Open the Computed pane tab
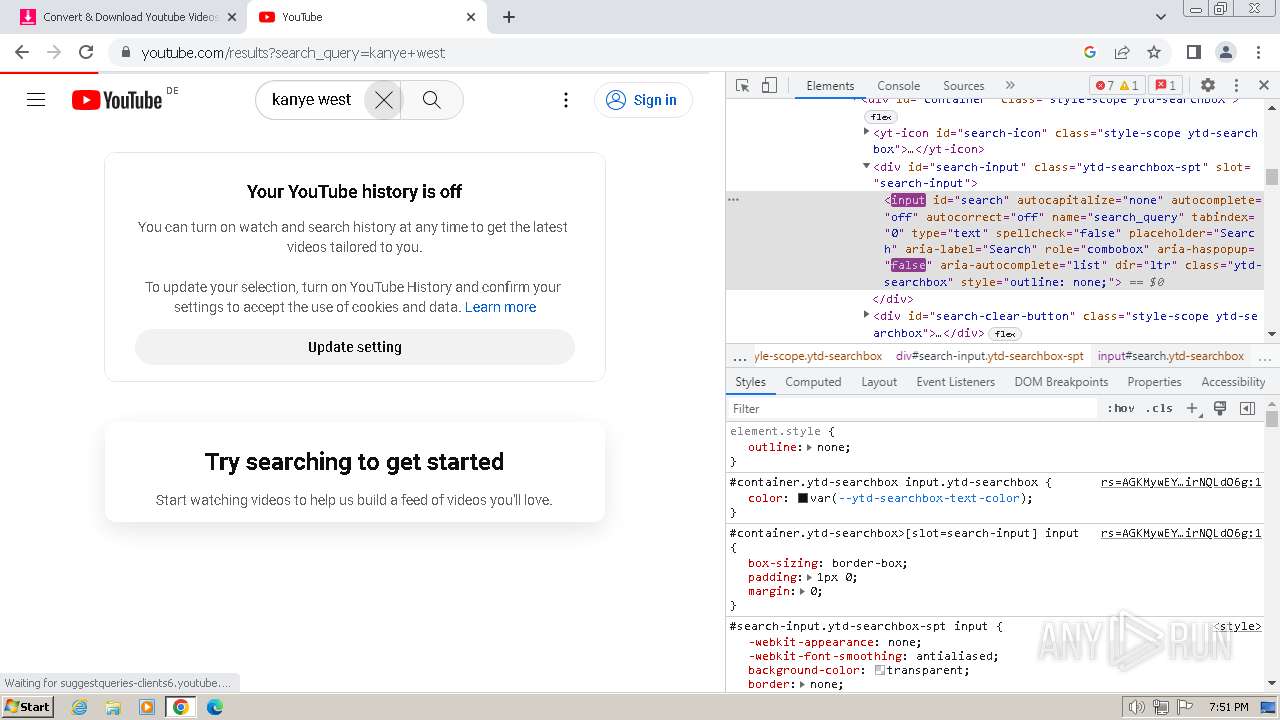Screen dimensions: 1280x720 pos(813,382)
